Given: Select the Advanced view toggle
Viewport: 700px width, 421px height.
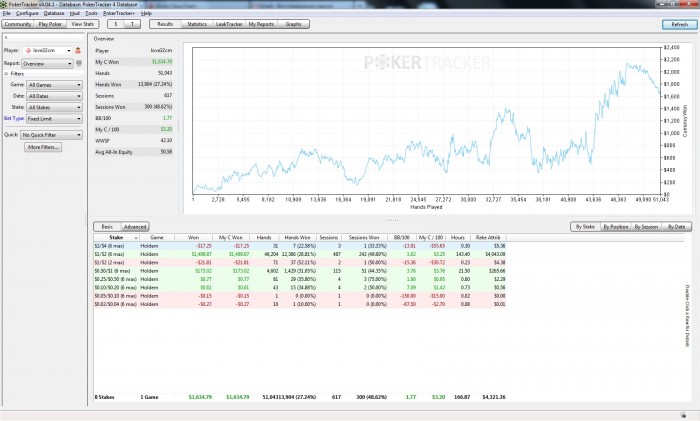Looking at the screenshot, I should [135, 227].
